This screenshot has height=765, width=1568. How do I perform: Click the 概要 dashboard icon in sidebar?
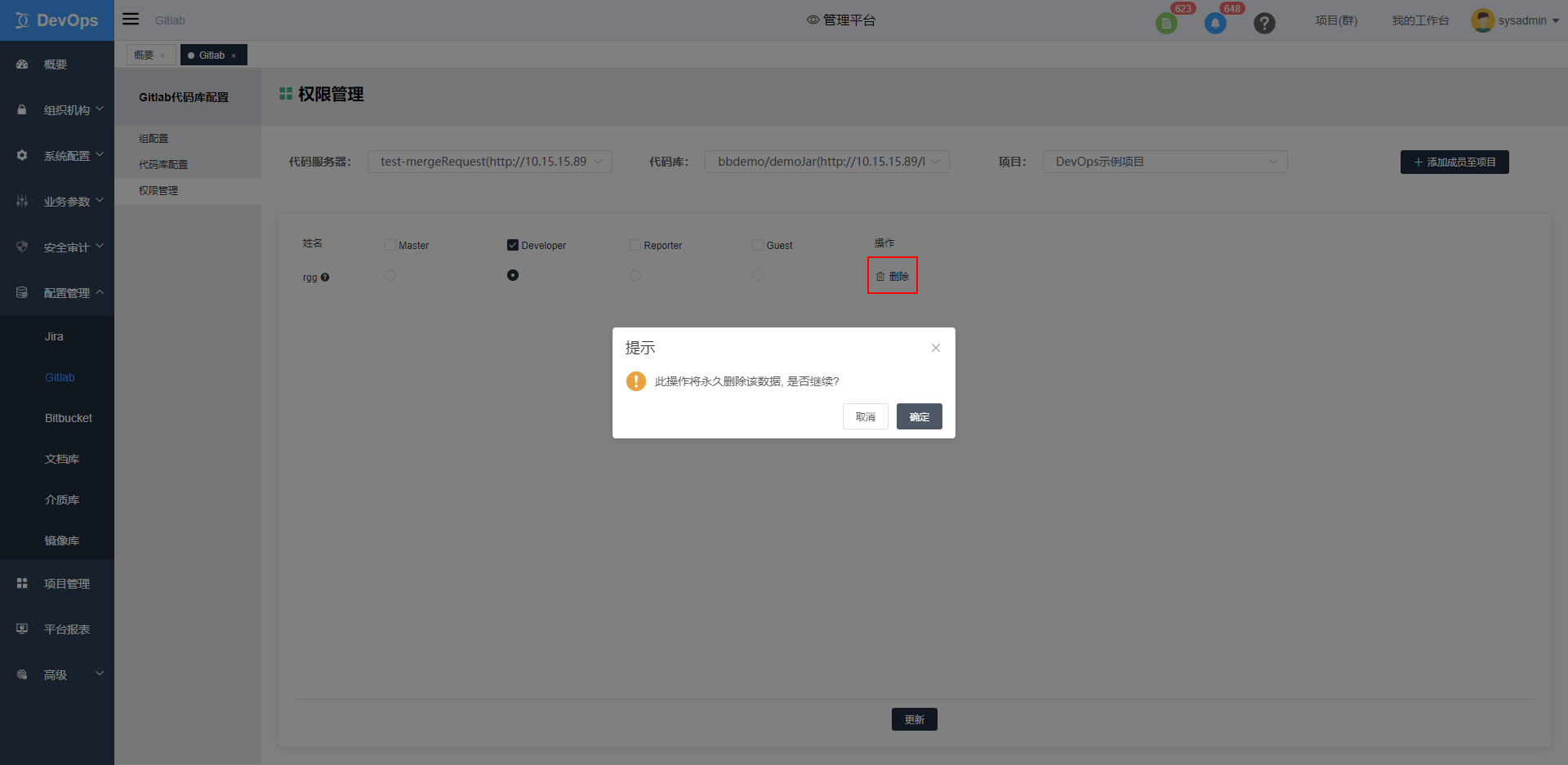[22, 64]
